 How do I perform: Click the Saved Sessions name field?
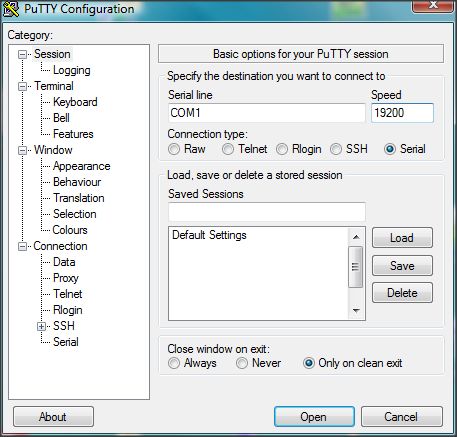click(267, 212)
